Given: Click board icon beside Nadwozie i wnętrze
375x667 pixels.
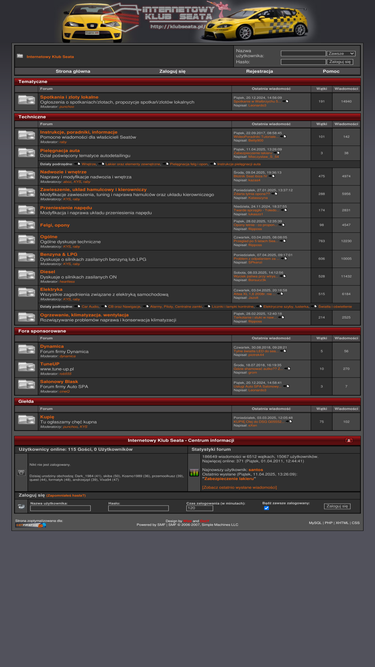Looking at the screenshot, I should tap(26, 175).
